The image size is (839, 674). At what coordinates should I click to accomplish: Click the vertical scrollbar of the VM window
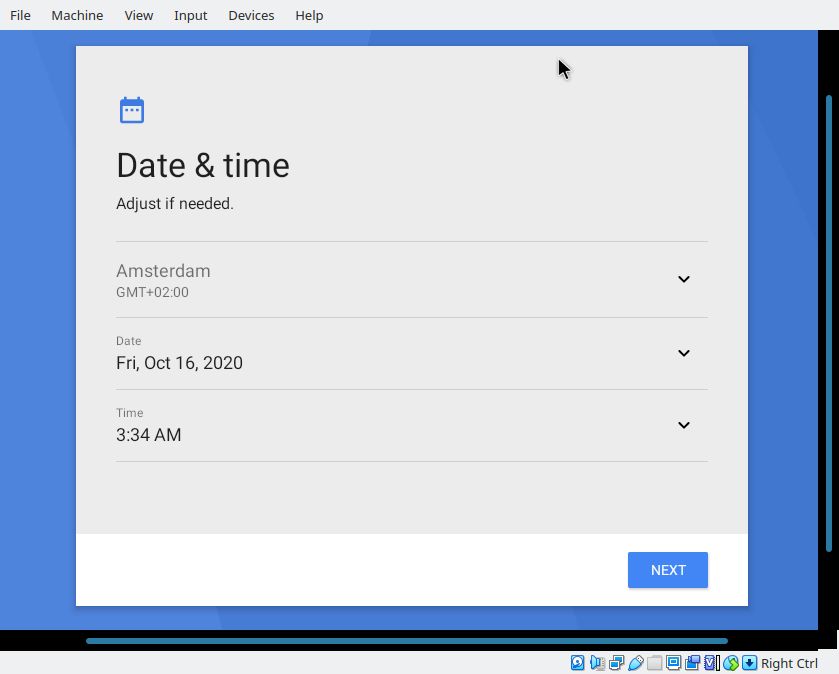[x=829, y=323]
